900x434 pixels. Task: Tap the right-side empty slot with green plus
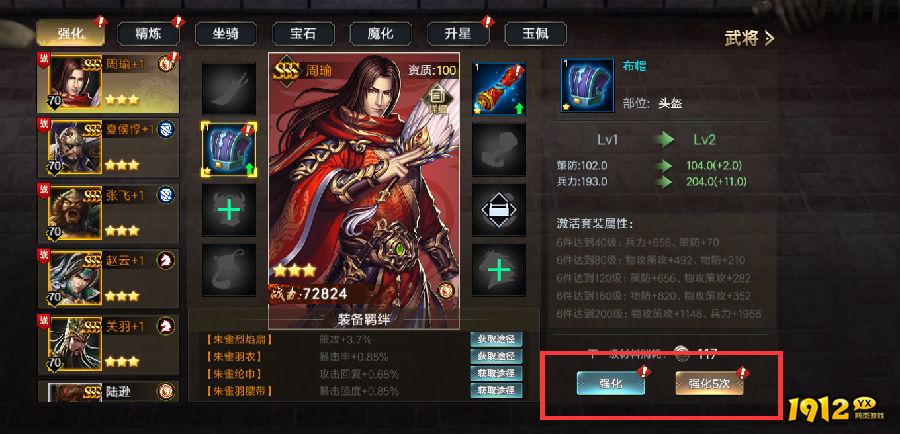pos(499,270)
